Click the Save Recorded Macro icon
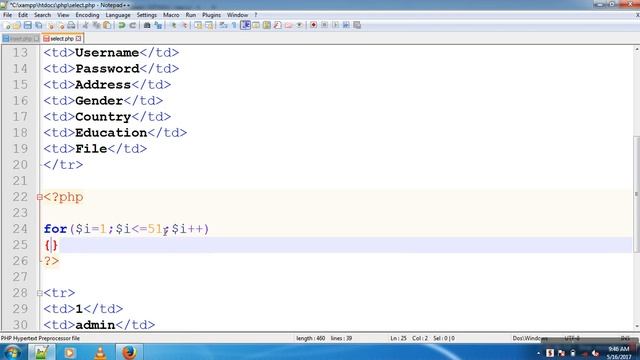Screen dimensions: 640x360 (x=357, y=25)
